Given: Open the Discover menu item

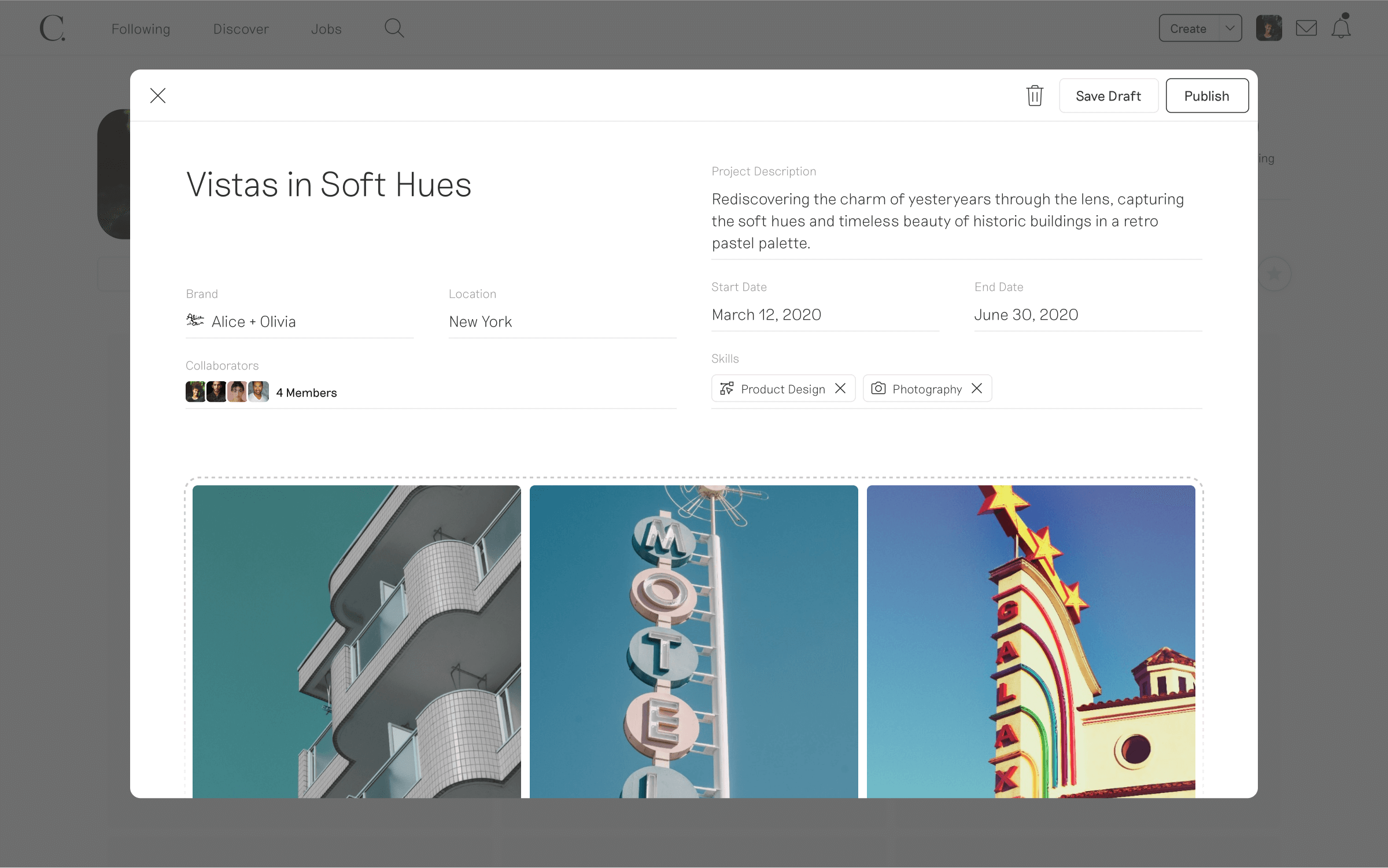Looking at the screenshot, I should pyautogui.click(x=241, y=29).
